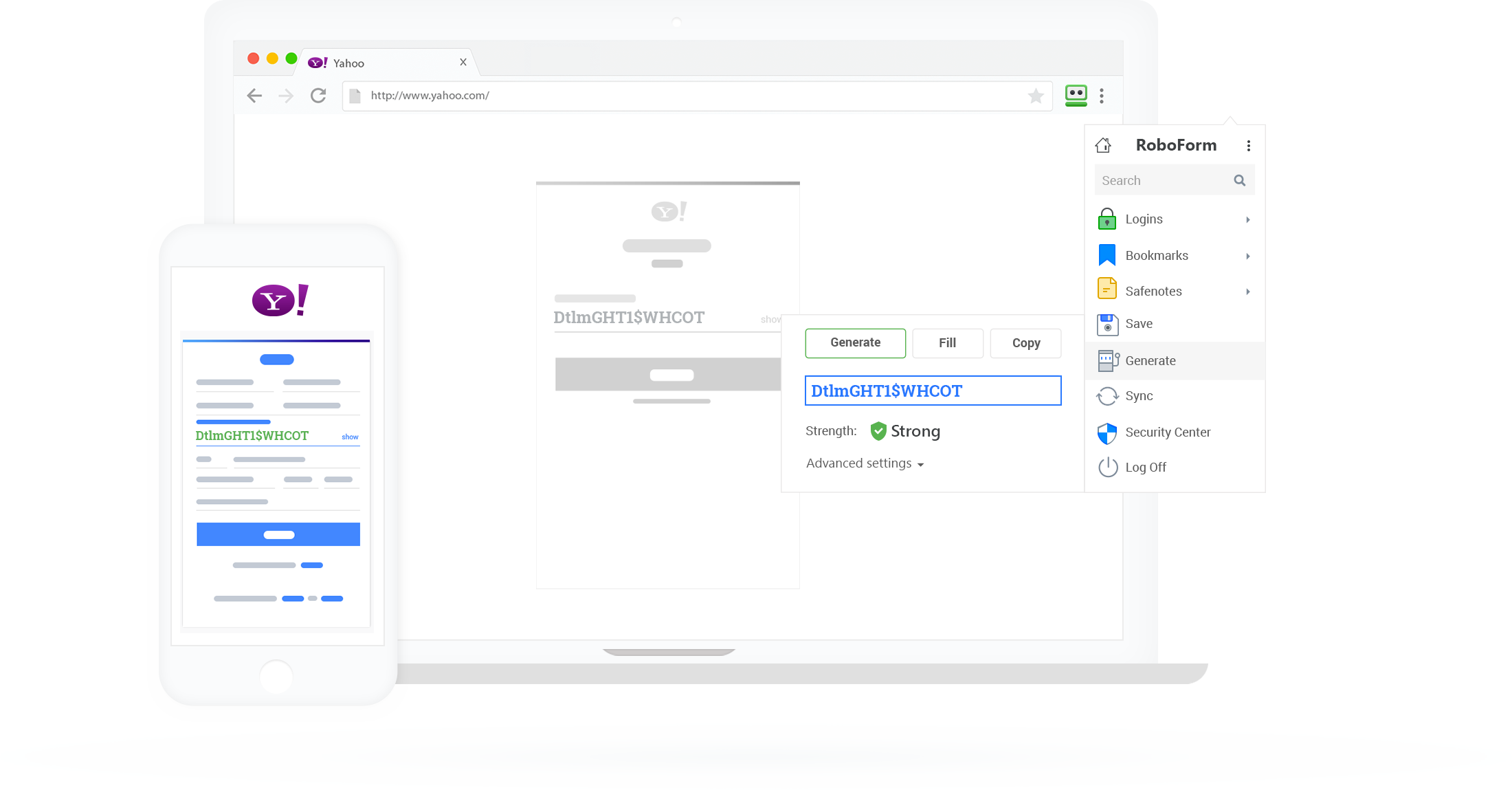The image size is (1512, 790).
Task: Expand Advanced settings in password generator
Action: [866, 463]
